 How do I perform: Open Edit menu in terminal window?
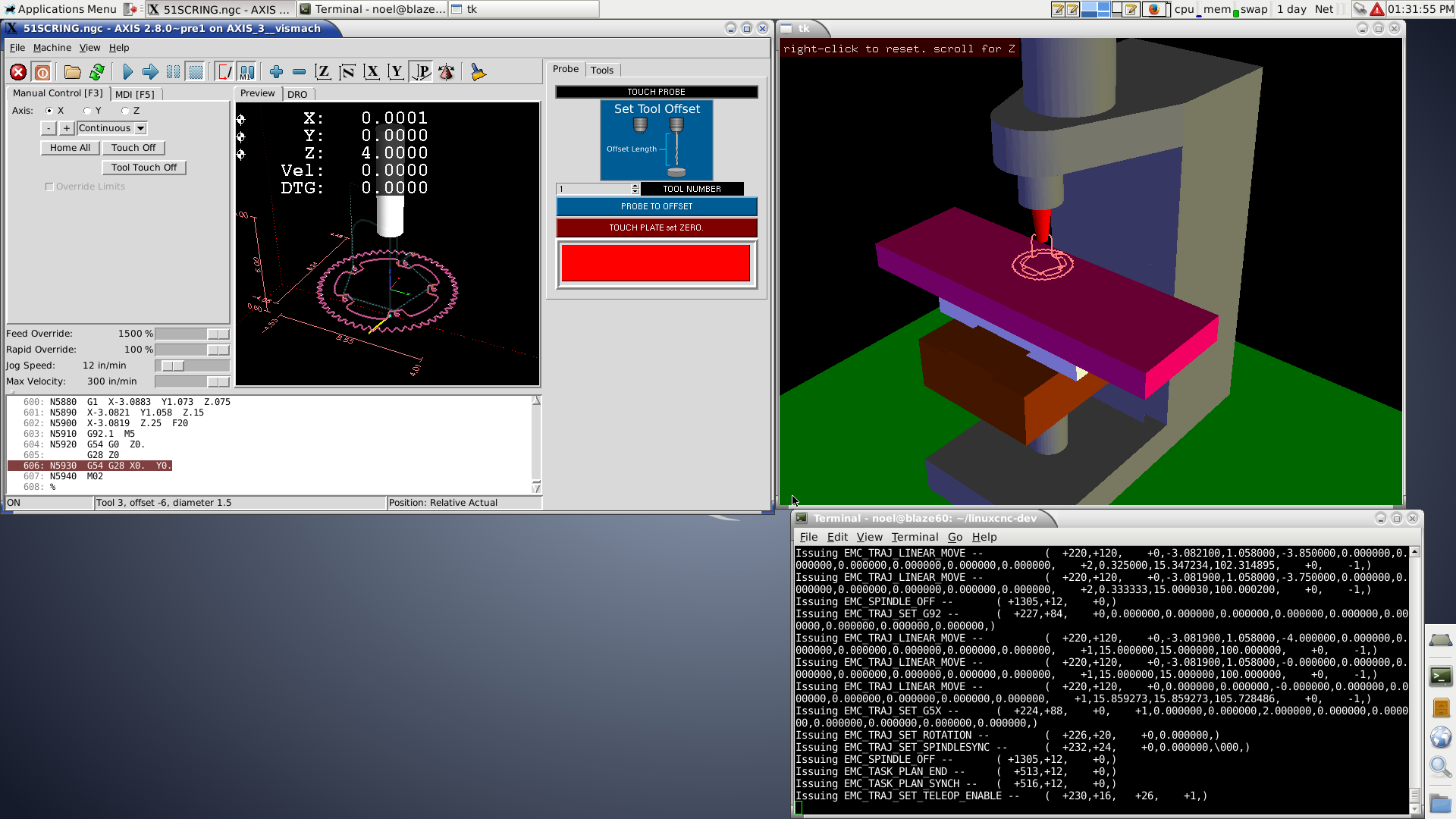(837, 537)
